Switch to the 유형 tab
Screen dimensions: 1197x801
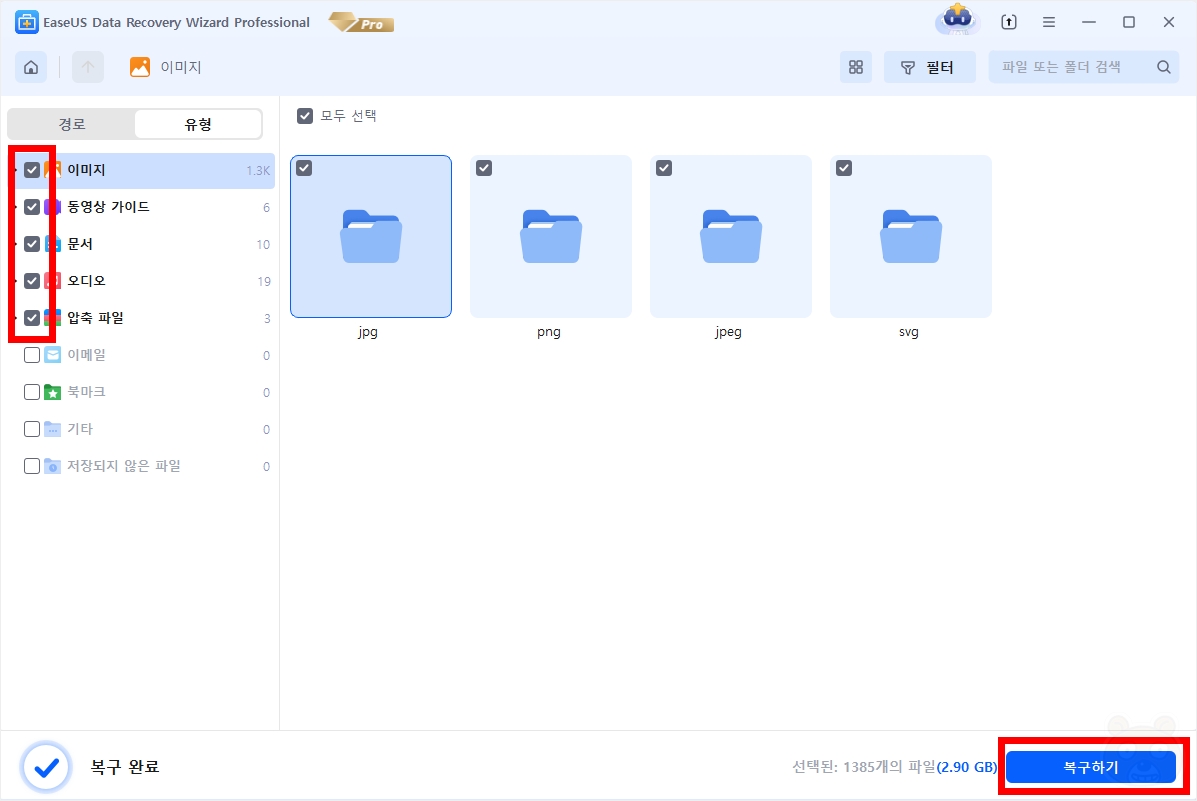(198, 124)
